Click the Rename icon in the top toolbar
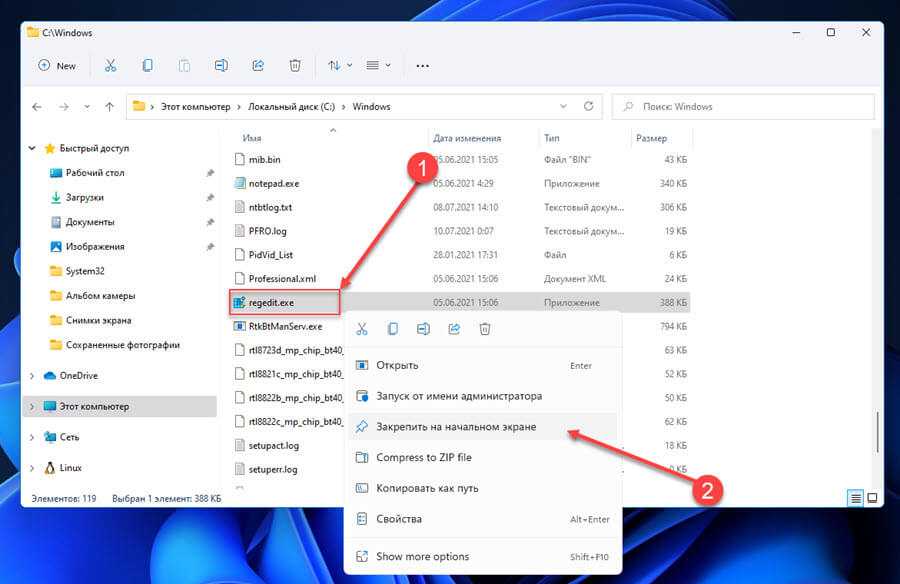This screenshot has width=900, height=584. 221,66
